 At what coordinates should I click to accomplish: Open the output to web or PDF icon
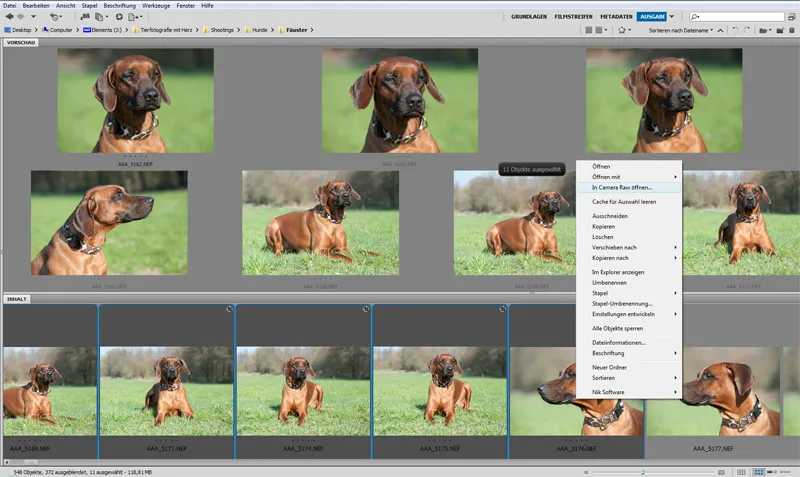(x=135, y=17)
